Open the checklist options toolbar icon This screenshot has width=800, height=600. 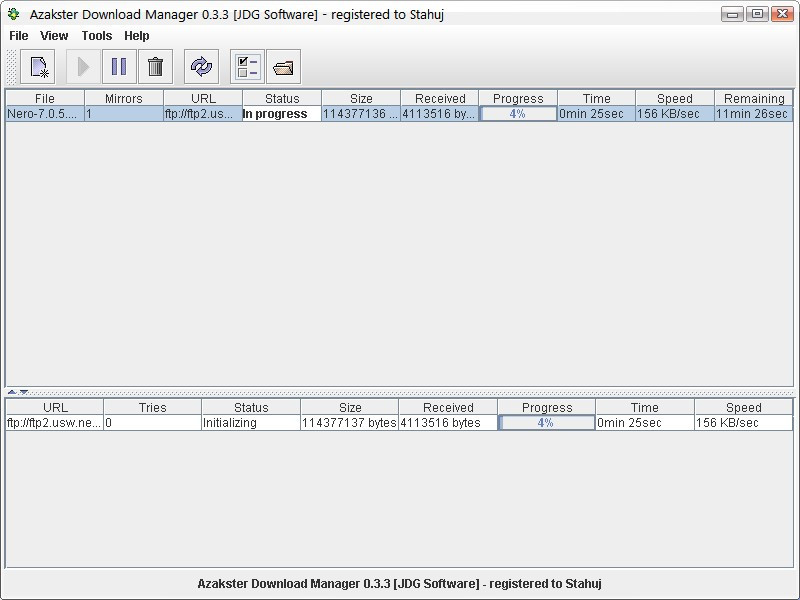point(247,66)
